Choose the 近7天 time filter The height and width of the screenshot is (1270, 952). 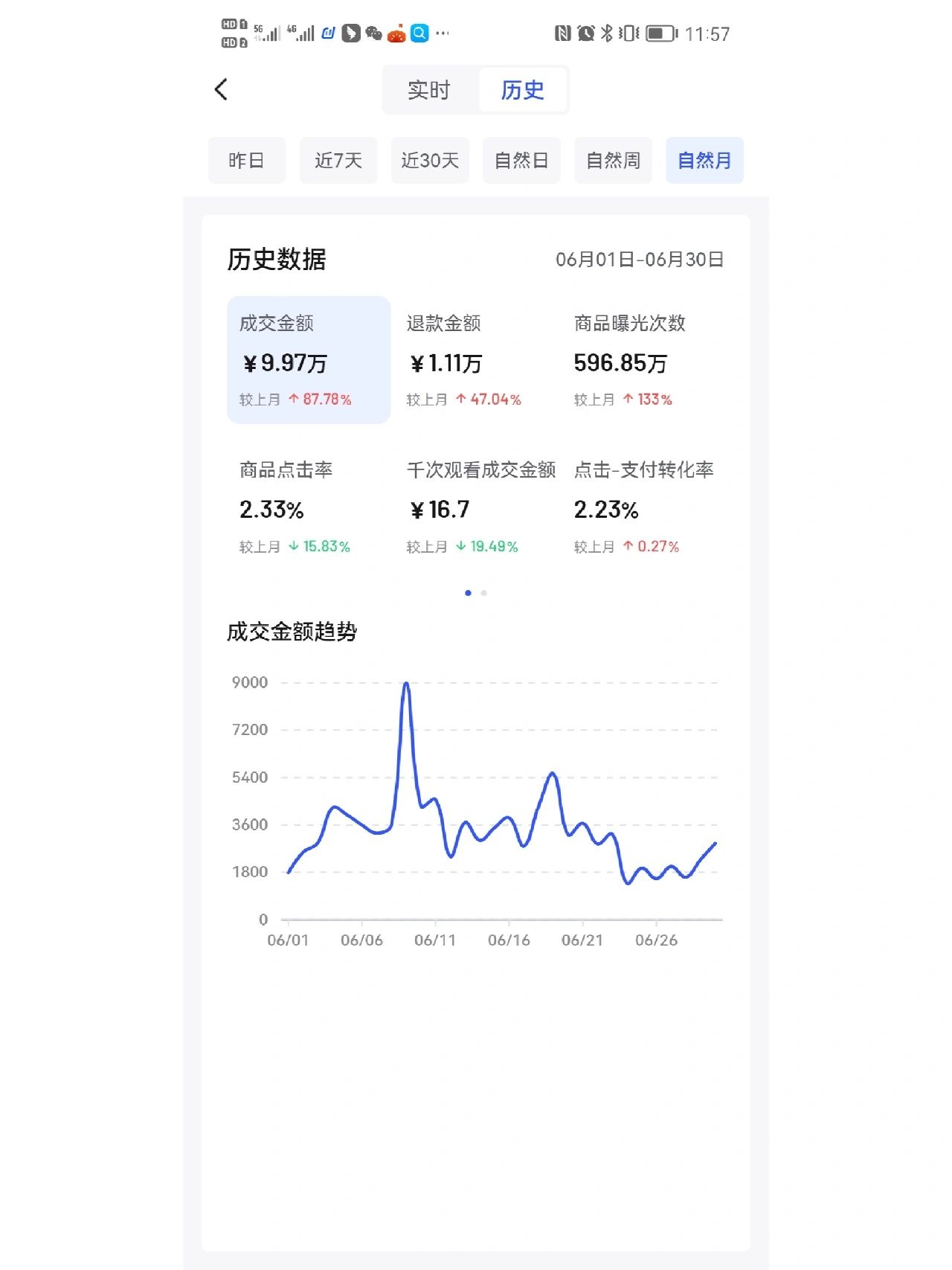point(338,160)
